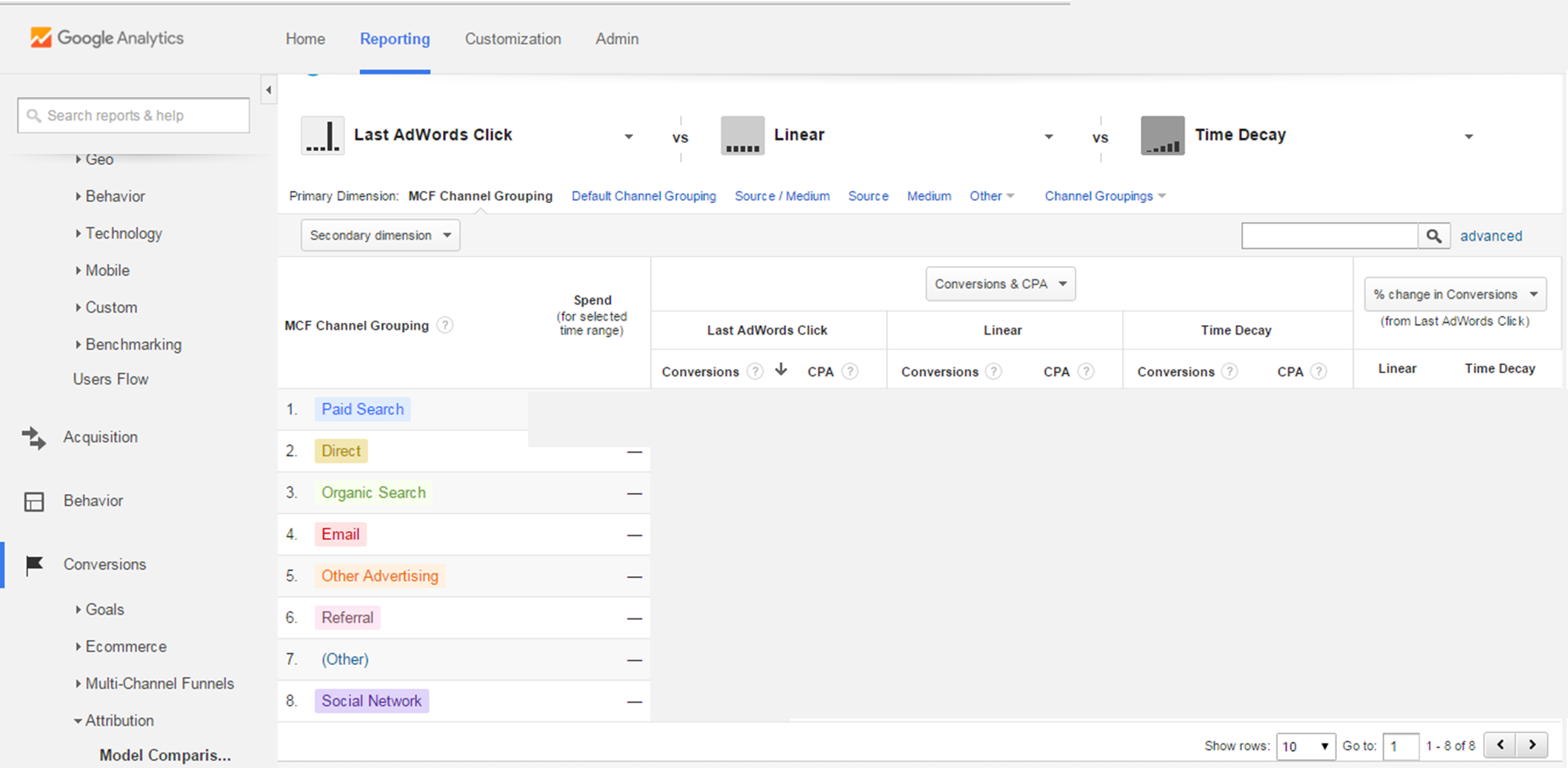
Task: Switch to the Customization tab
Action: click(x=513, y=39)
